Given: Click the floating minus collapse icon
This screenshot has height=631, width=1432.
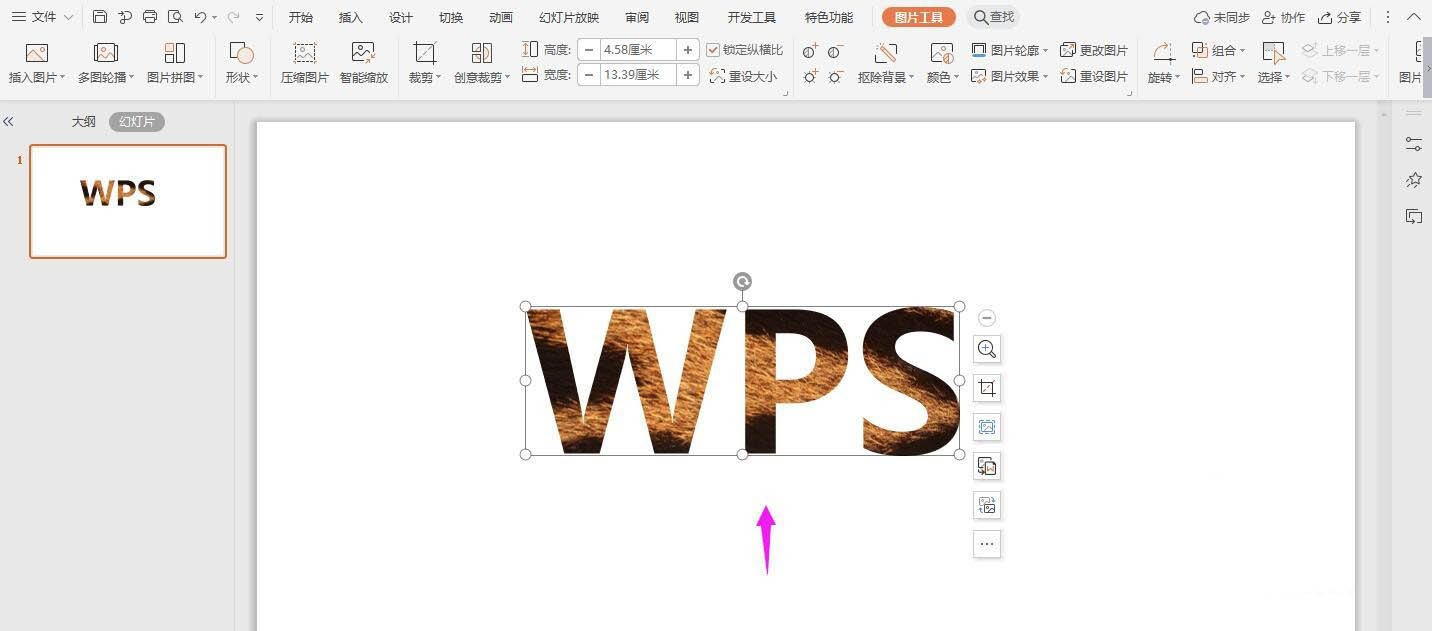Looking at the screenshot, I should [x=987, y=318].
